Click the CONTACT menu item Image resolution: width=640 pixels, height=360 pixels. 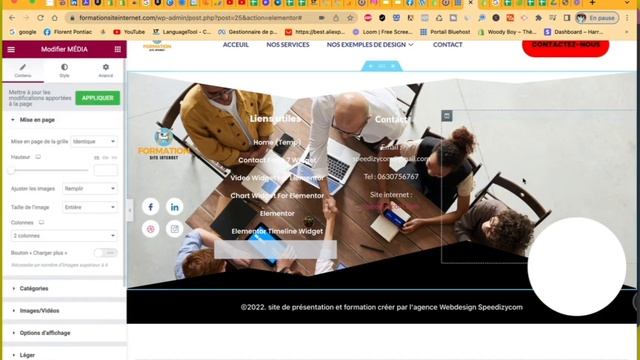point(447,44)
